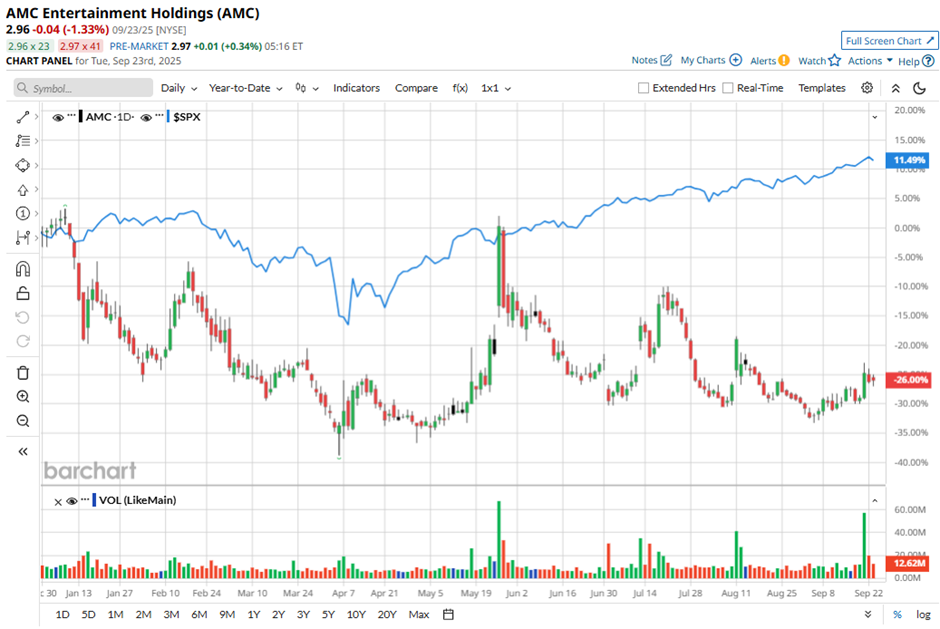Select the measure range tool
The image size is (940, 629).
click(x=23, y=237)
